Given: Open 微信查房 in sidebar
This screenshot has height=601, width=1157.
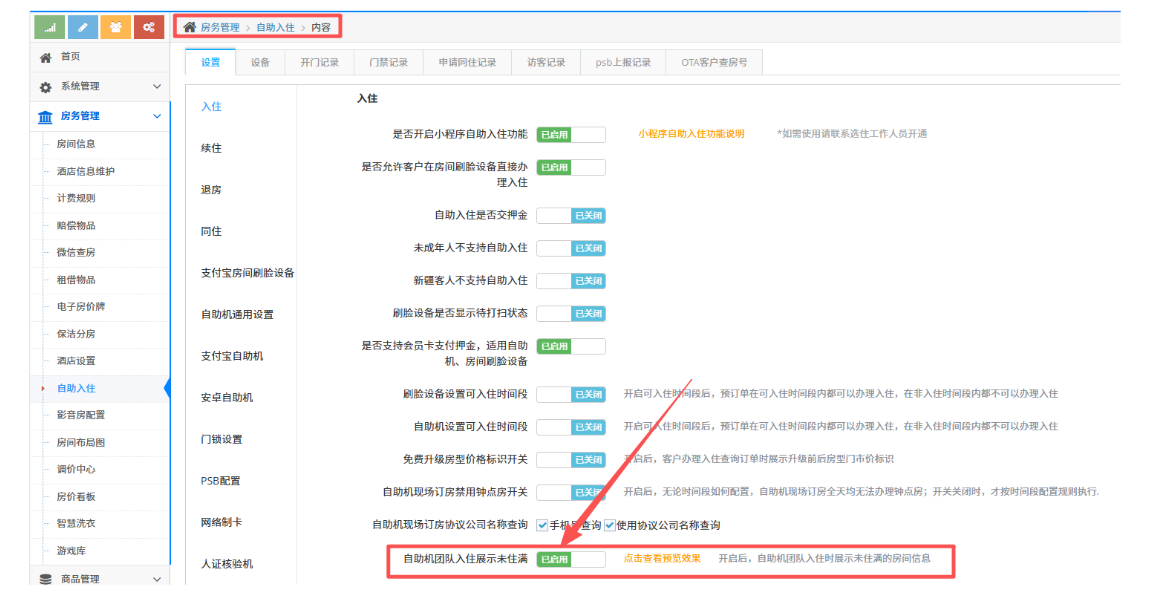Looking at the screenshot, I should 76,253.
